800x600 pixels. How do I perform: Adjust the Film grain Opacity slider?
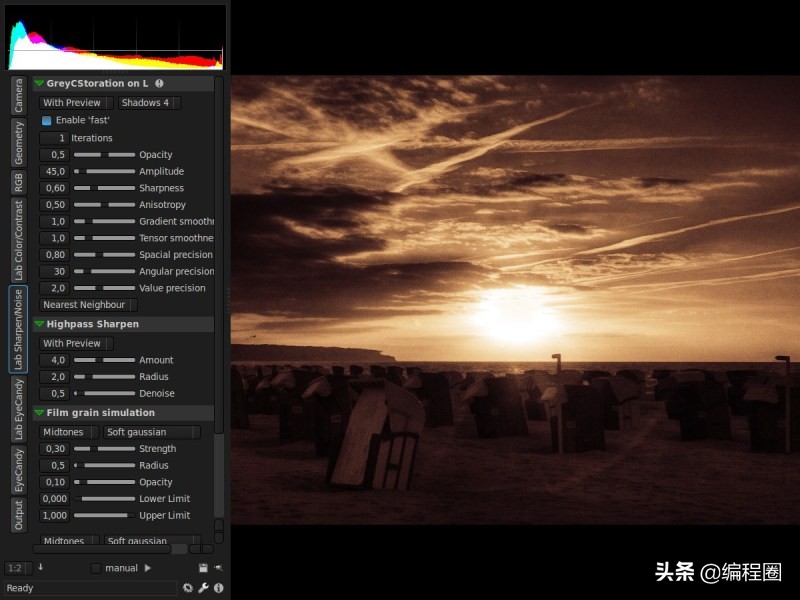[105, 482]
